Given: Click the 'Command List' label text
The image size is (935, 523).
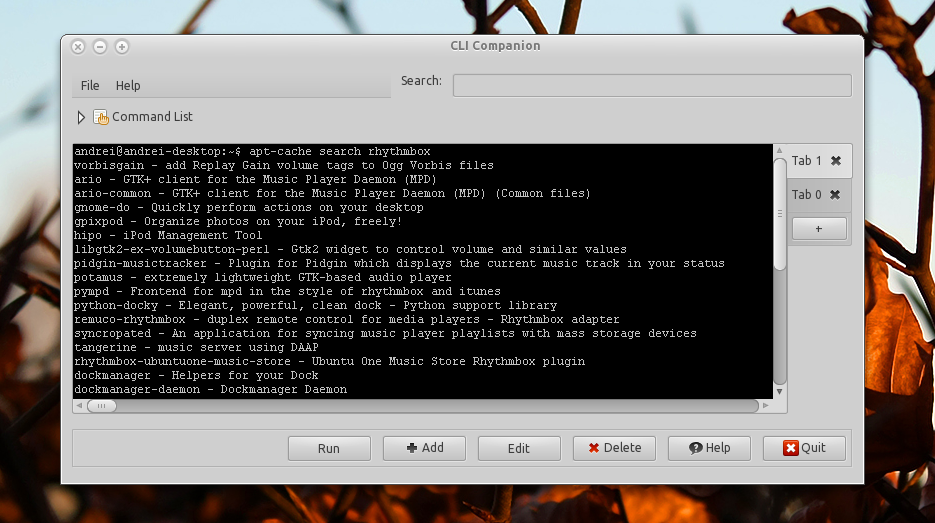Looking at the screenshot, I should (x=152, y=117).
